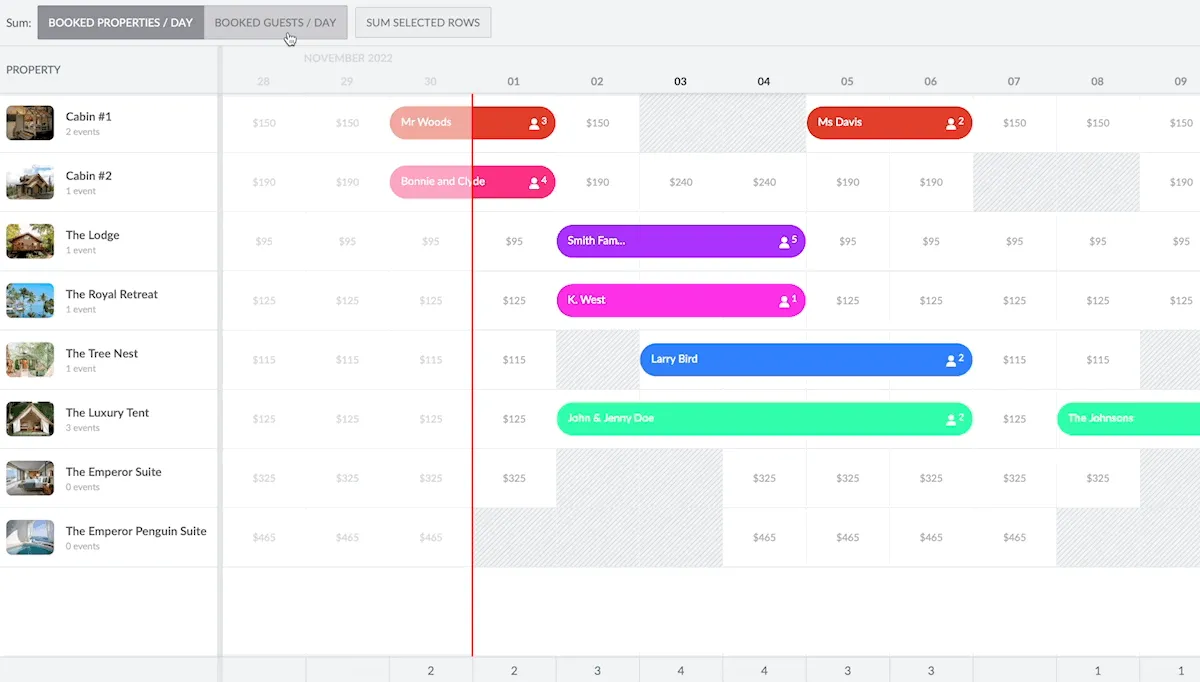Click guest icon on Larry Bird booking

tap(951, 360)
